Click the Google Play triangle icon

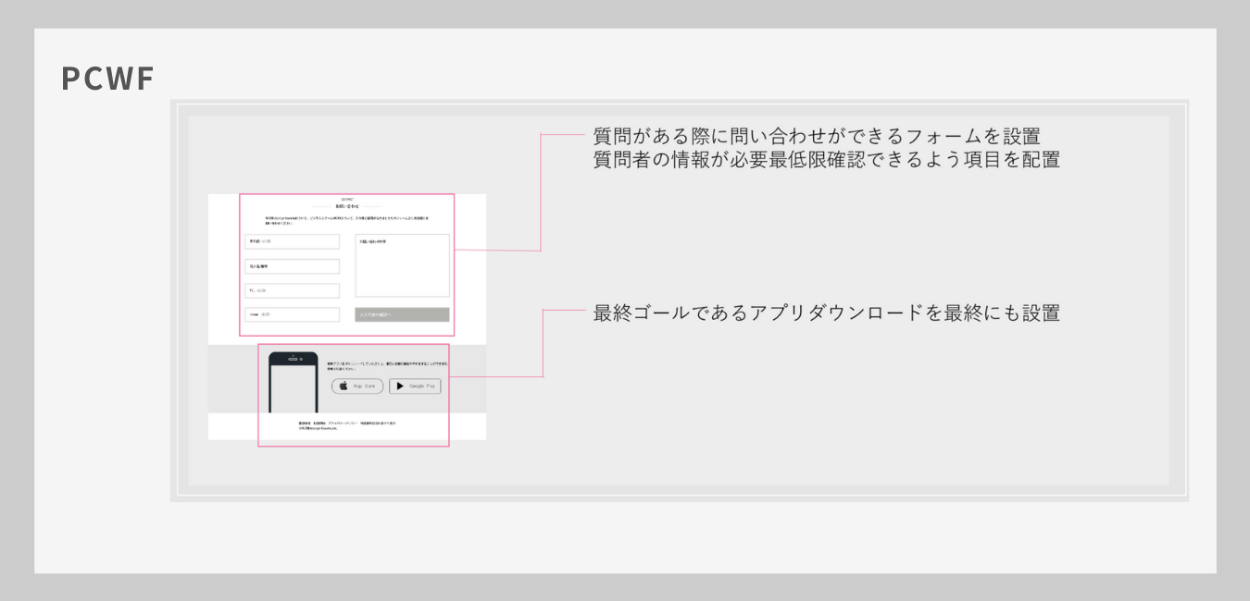[400, 386]
